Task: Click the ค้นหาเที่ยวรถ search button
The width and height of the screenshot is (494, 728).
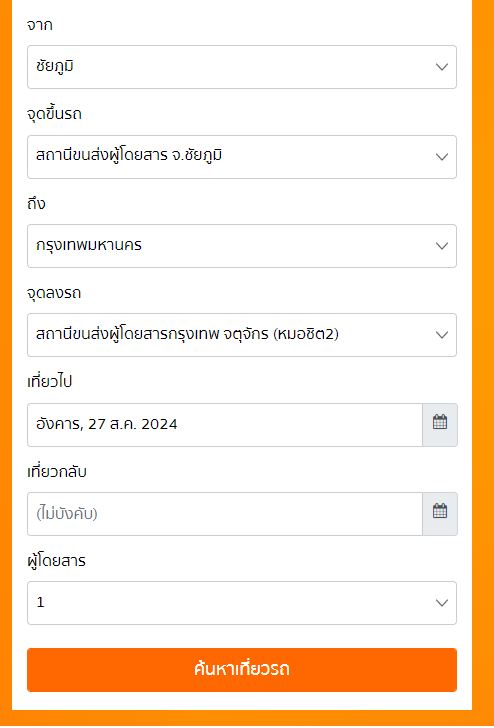Action: [242, 670]
